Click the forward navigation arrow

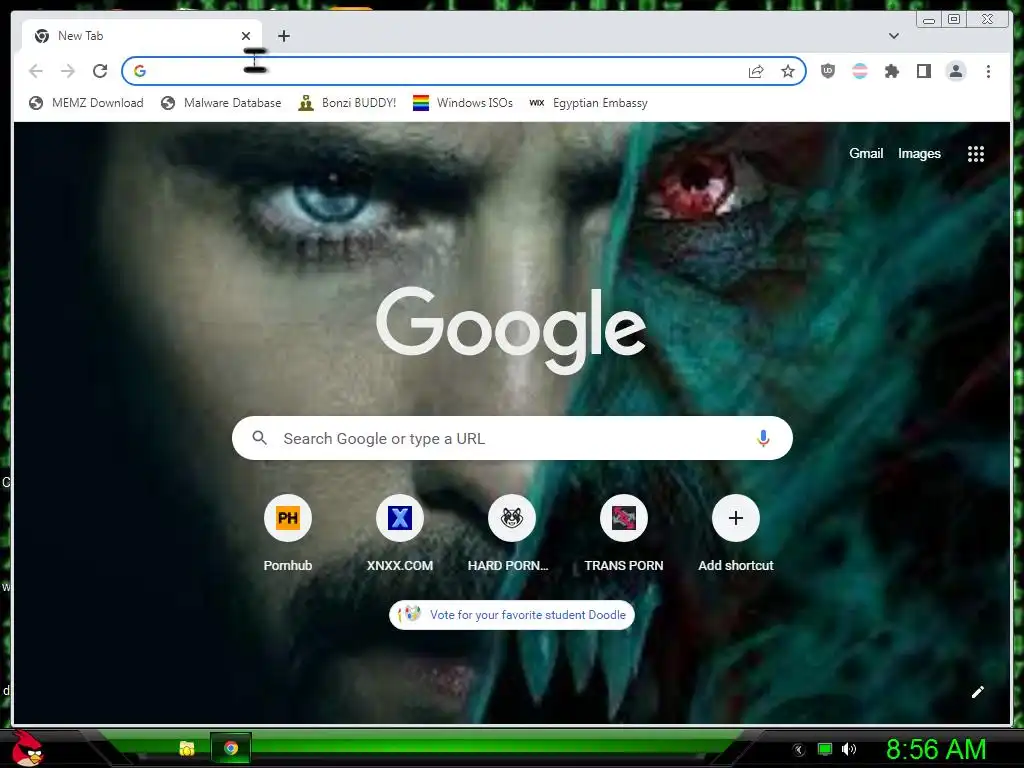click(x=68, y=71)
